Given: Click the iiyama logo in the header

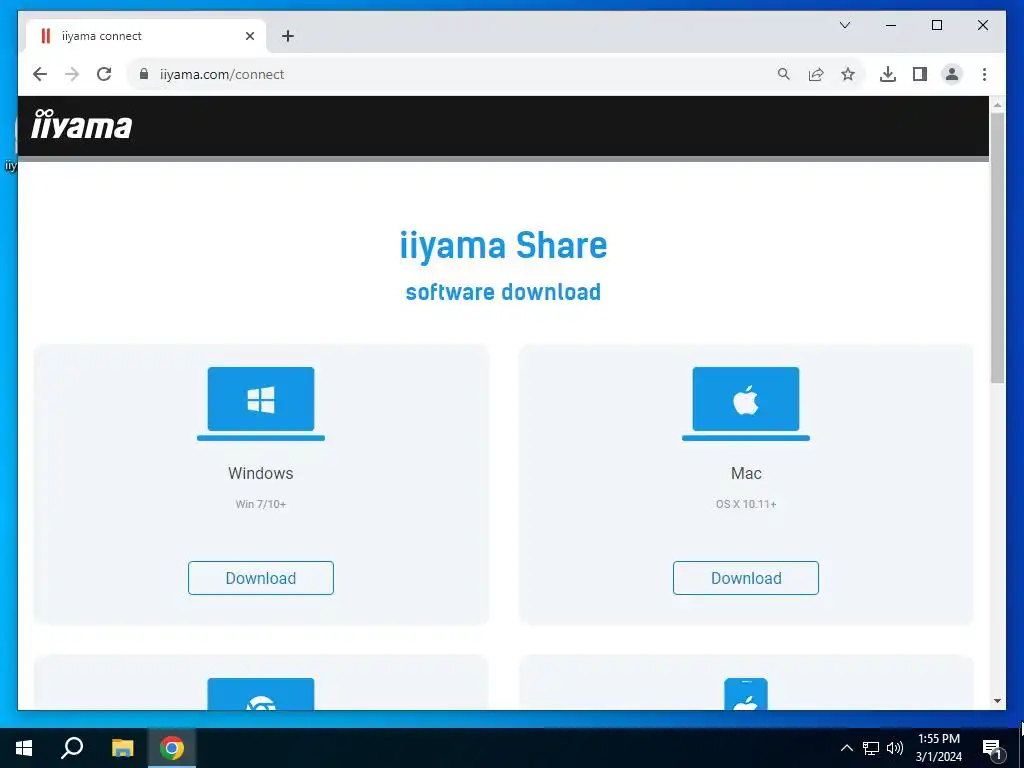Looking at the screenshot, I should (x=82, y=124).
